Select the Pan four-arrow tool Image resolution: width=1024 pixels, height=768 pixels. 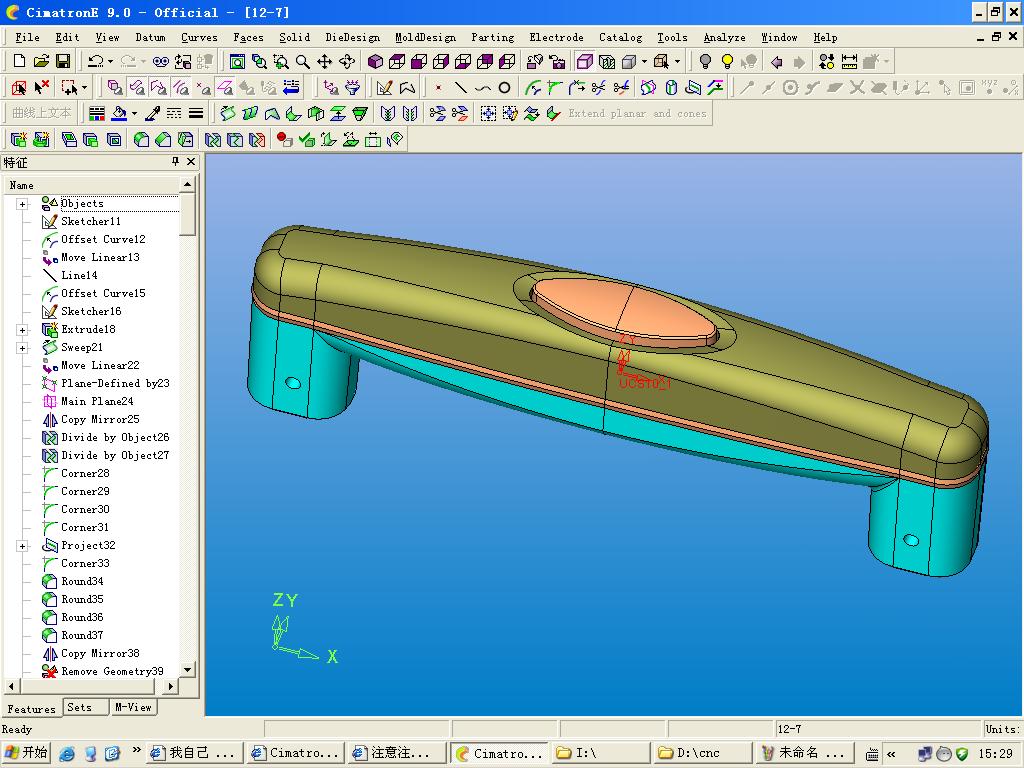pos(325,61)
